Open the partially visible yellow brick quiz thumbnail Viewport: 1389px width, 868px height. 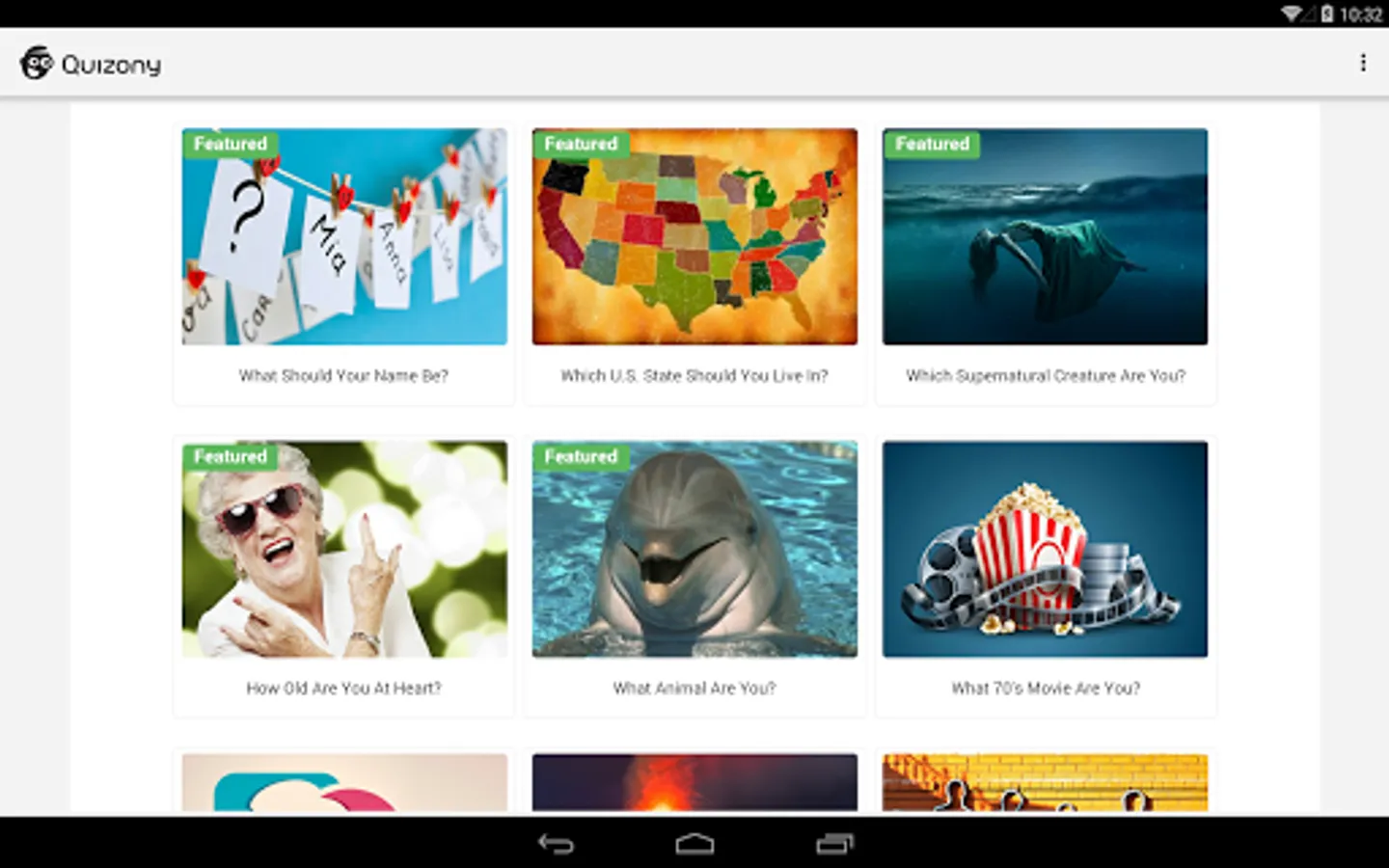point(1045,782)
